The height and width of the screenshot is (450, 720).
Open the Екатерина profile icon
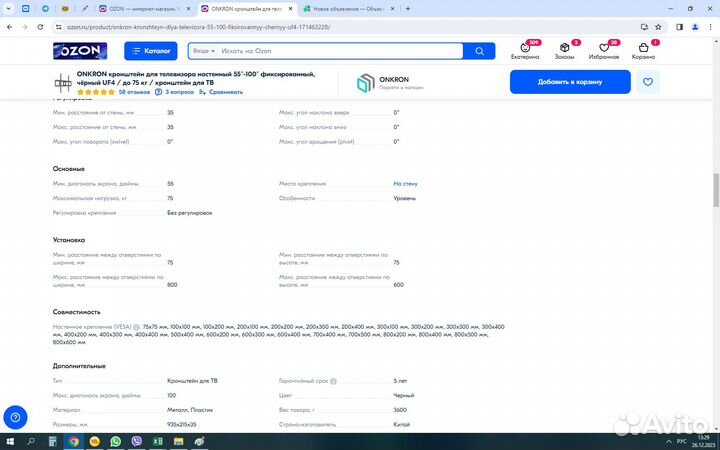tap(525, 51)
